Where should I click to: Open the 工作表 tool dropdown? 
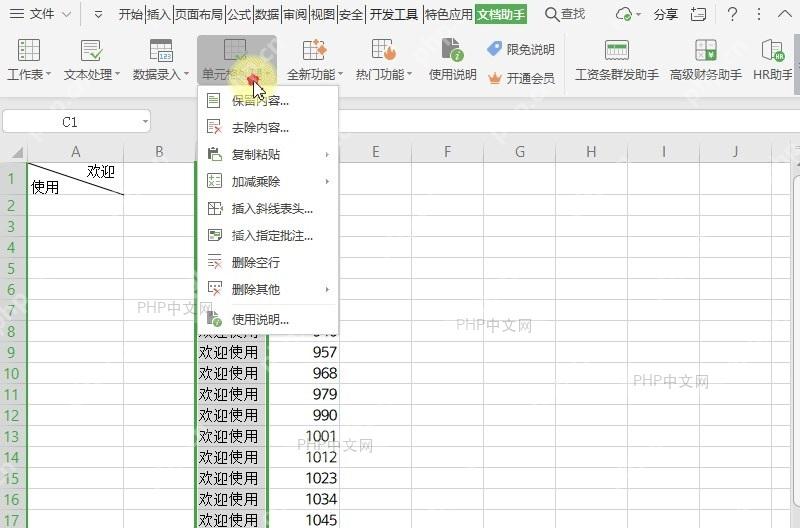29,60
